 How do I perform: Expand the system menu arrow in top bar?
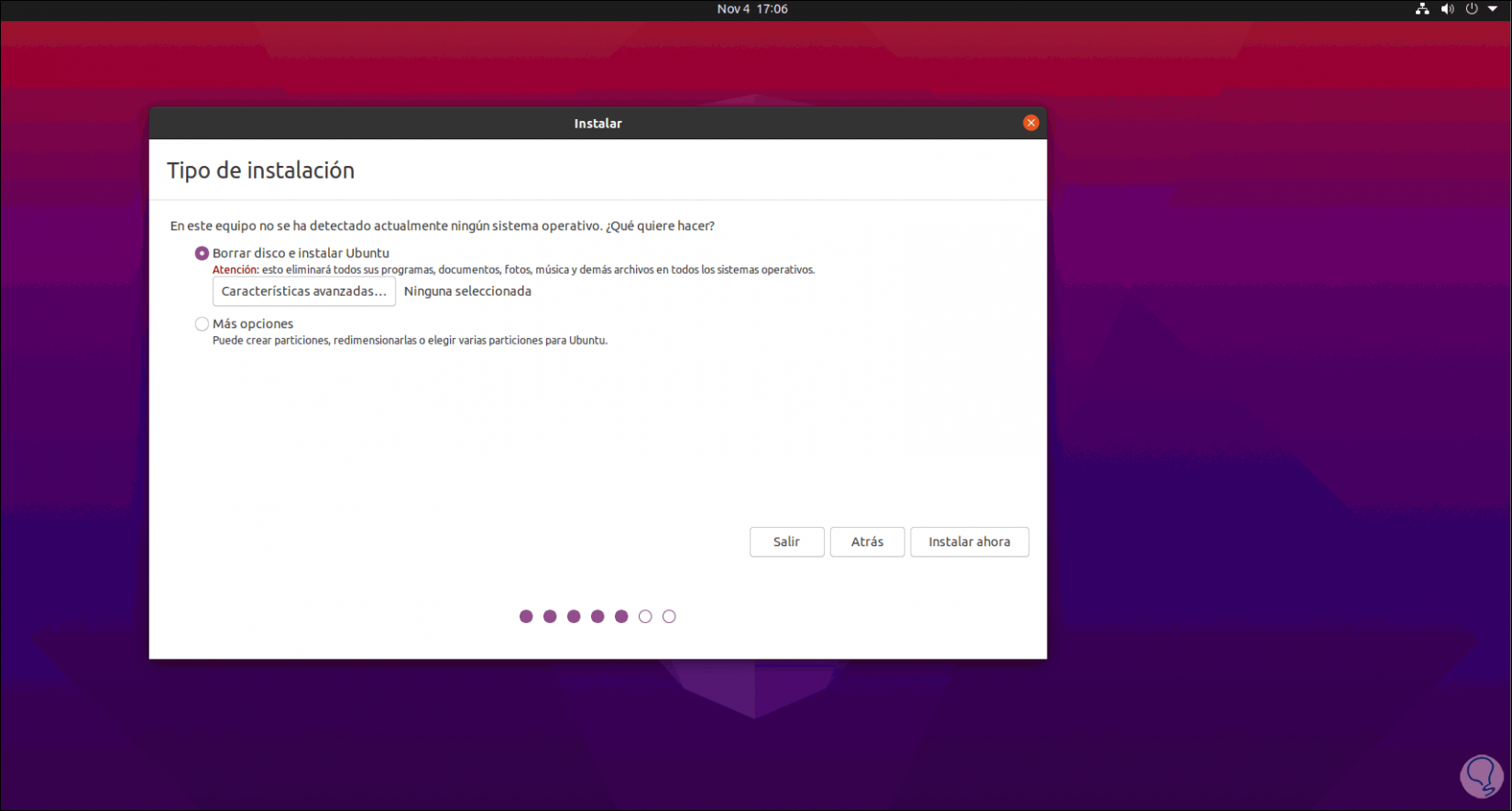1493,9
